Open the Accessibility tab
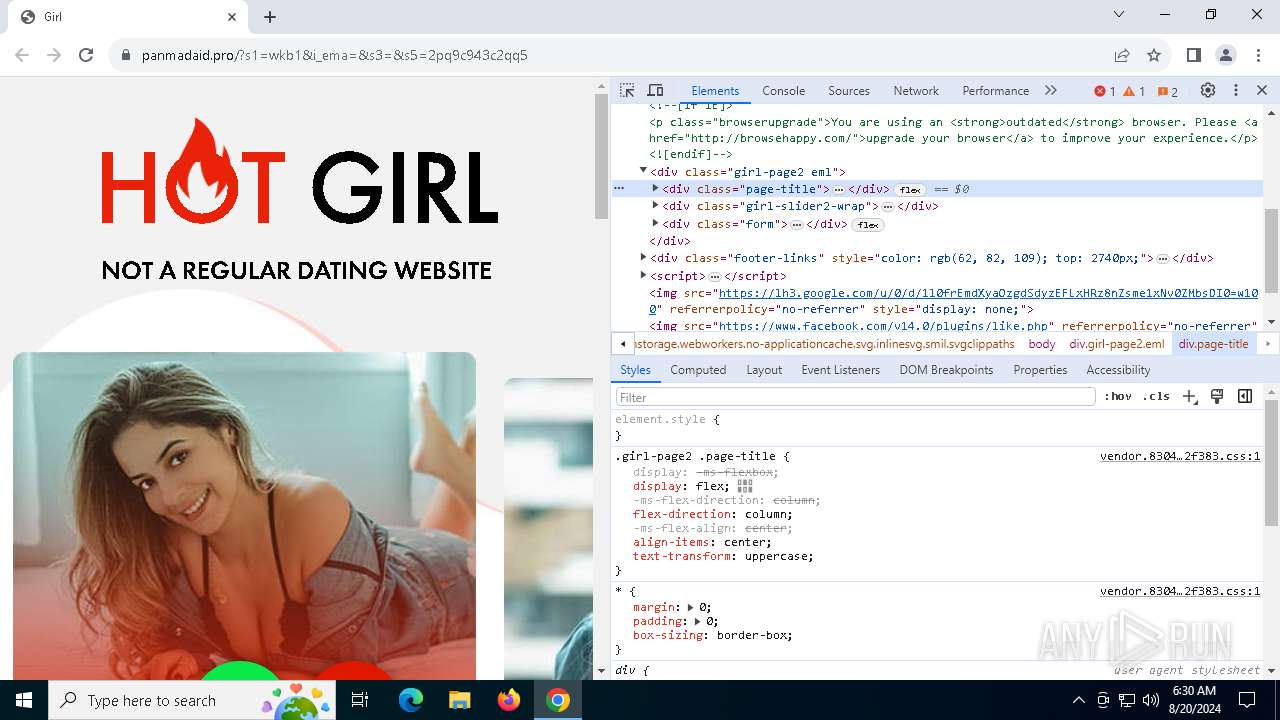 [1118, 370]
